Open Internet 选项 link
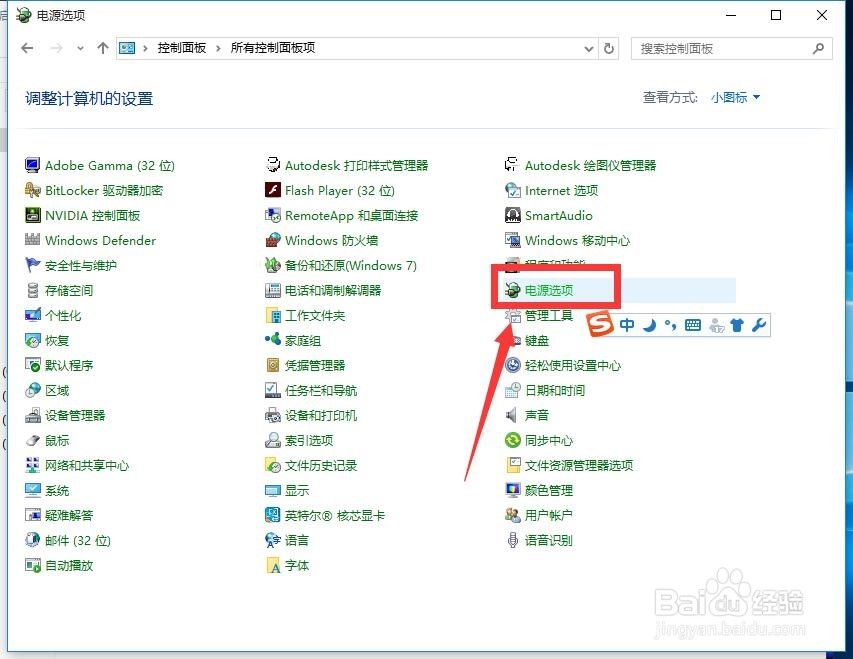This screenshot has height=659, width=853. 561,190
